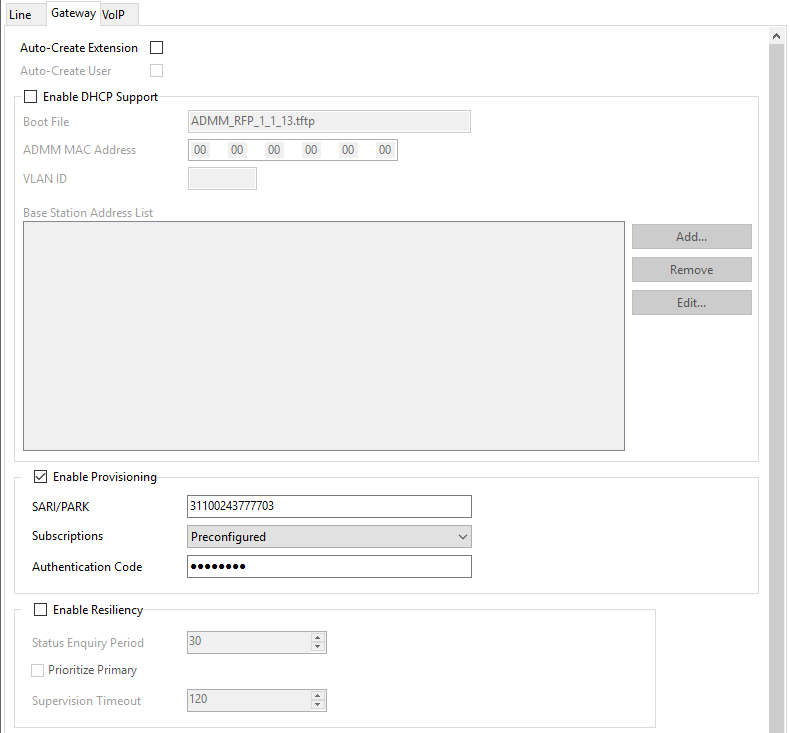This screenshot has width=790, height=733.
Task: Decrease Status Enquiry Period with down arrow
Action: click(x=317, y=647)
